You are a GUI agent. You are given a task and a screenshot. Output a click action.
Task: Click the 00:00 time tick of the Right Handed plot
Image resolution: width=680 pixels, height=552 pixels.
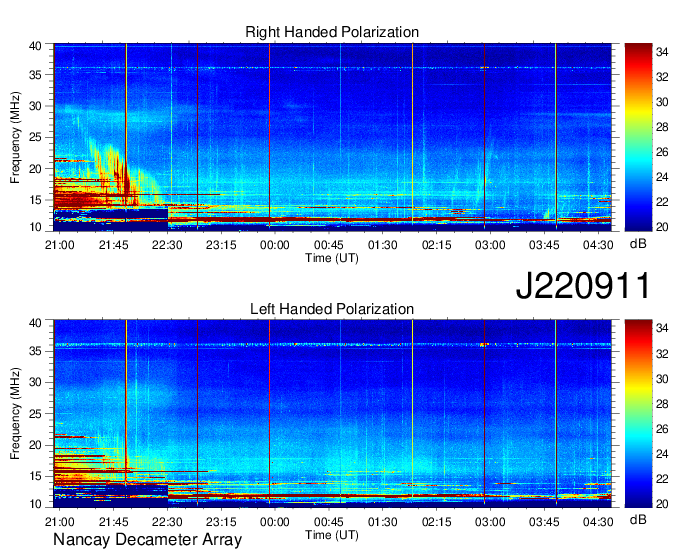click(275, 245)
